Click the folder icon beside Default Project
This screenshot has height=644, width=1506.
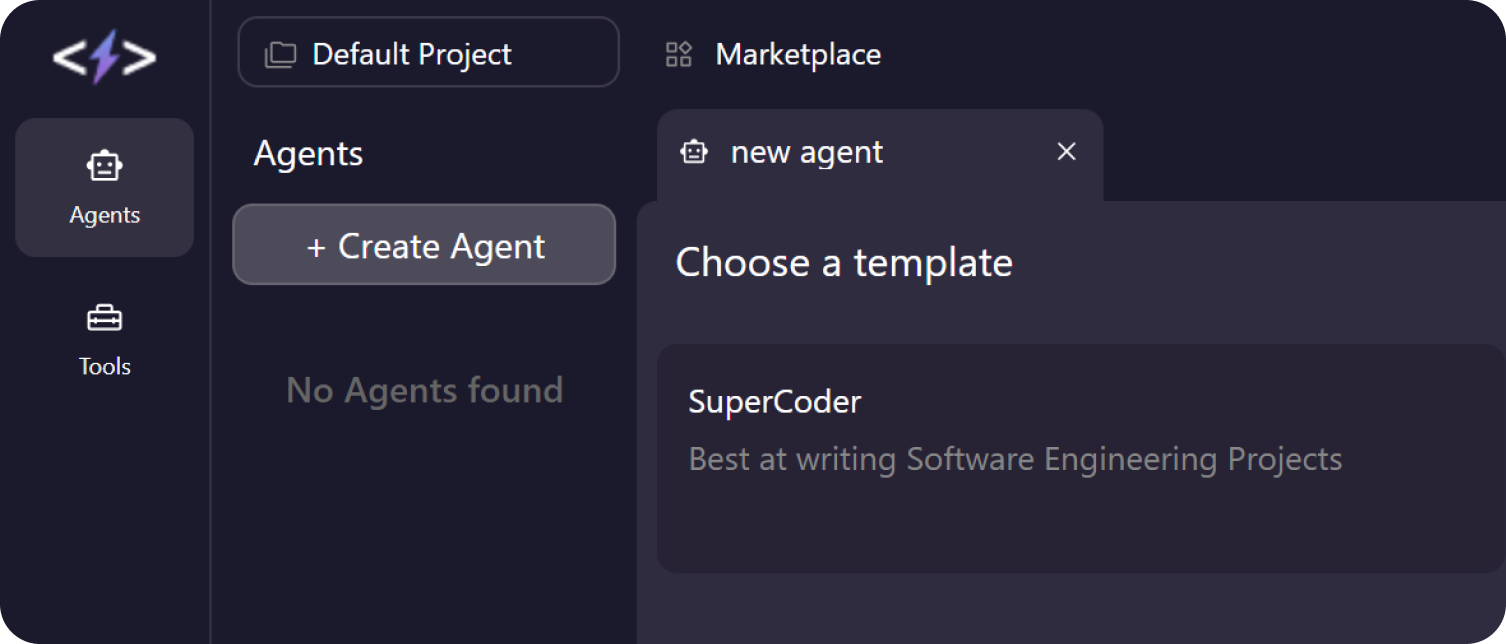click(280, 54)
